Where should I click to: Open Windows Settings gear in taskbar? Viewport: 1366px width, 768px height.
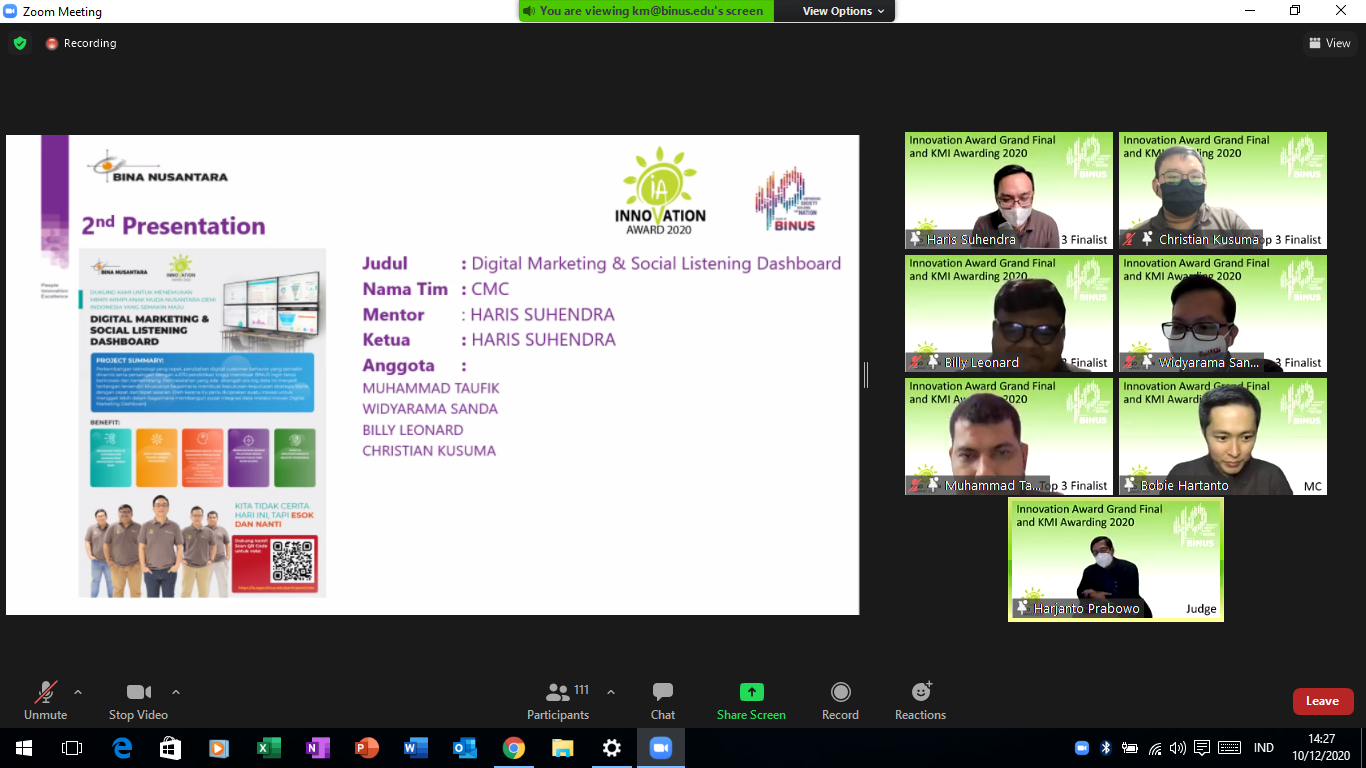[x=612, y=748]
